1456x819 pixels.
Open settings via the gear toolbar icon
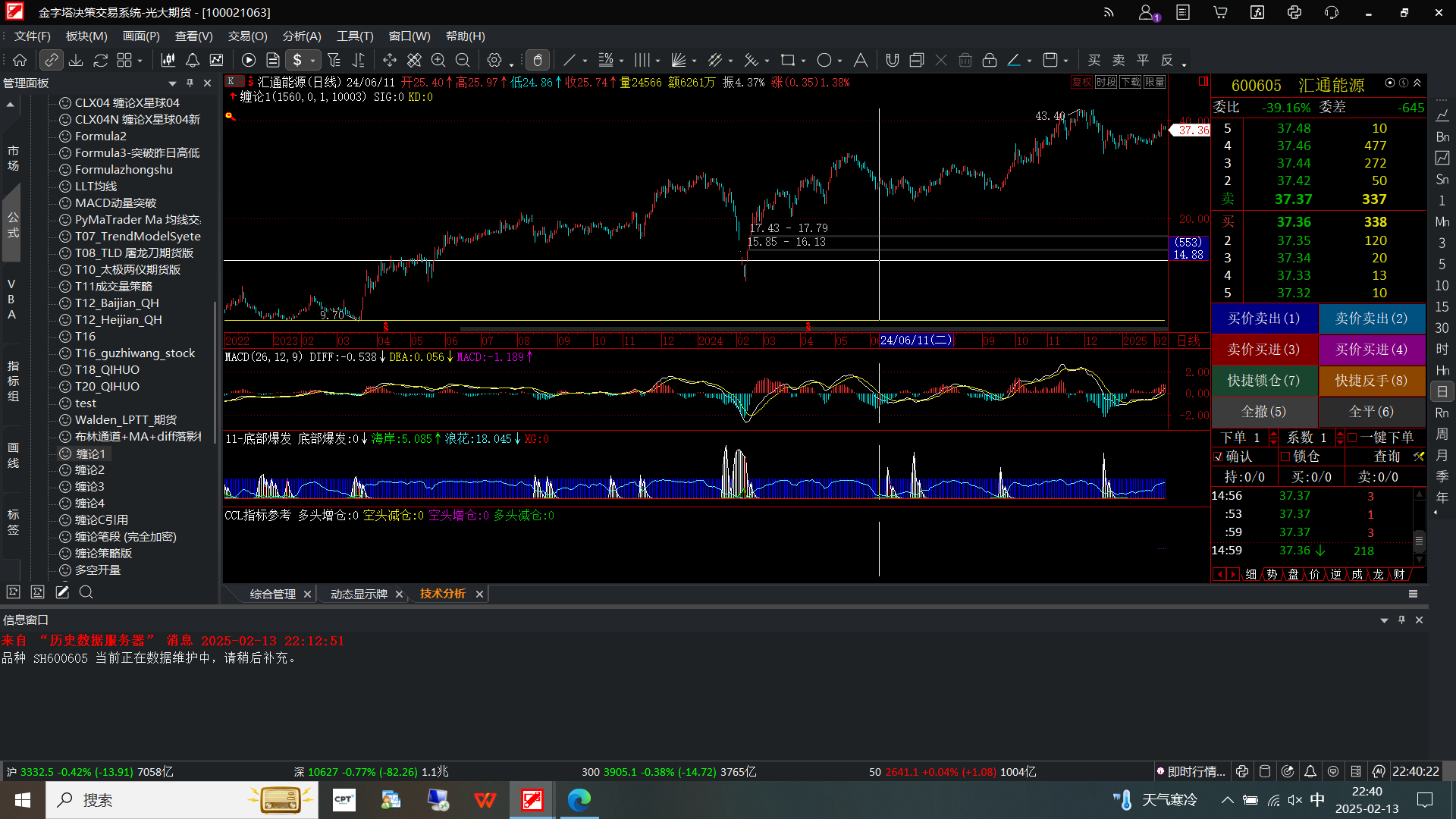pyautogui.click(x=494, y=60)
